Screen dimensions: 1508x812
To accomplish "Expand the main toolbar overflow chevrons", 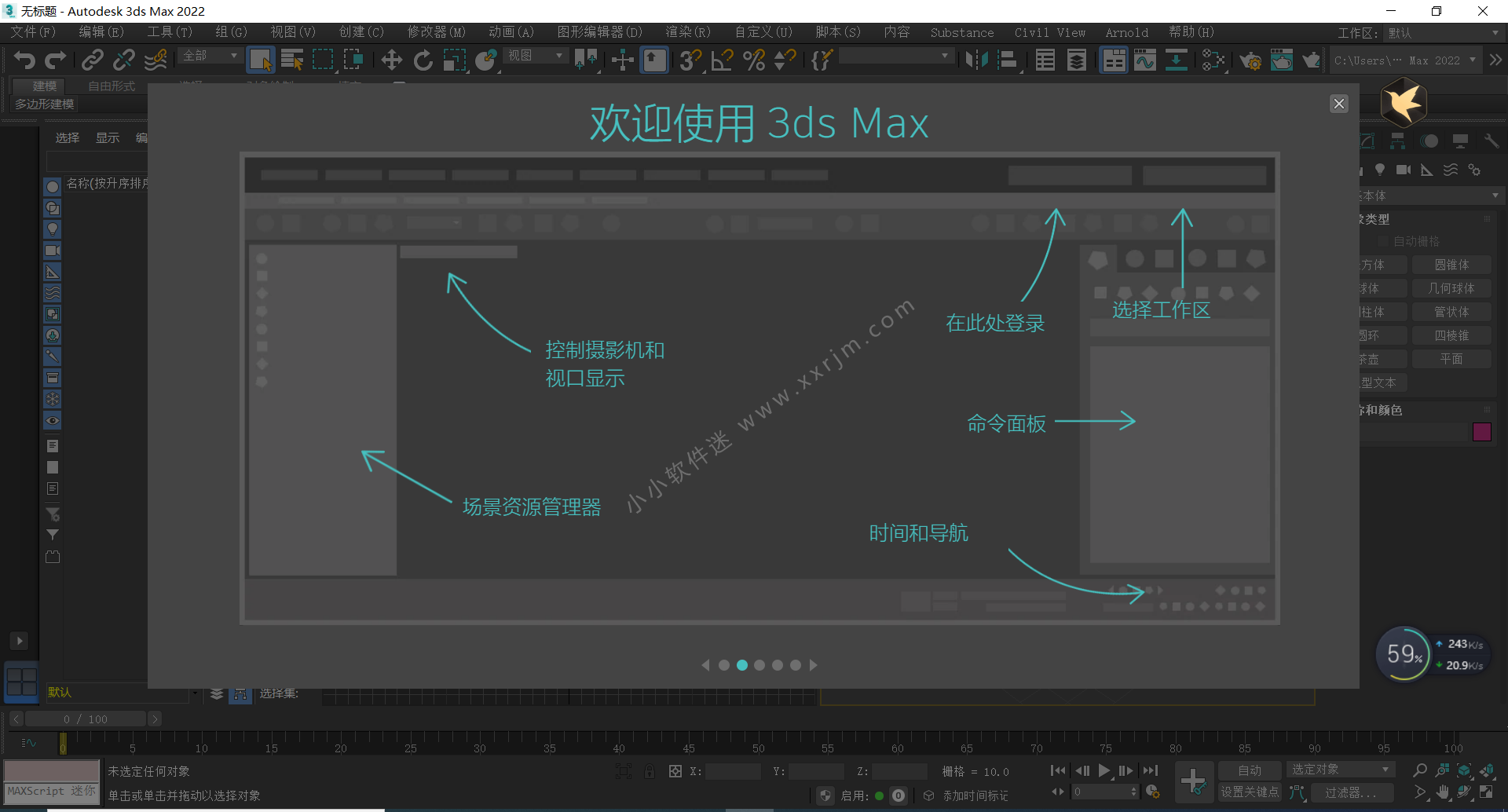I will 1495,60.
